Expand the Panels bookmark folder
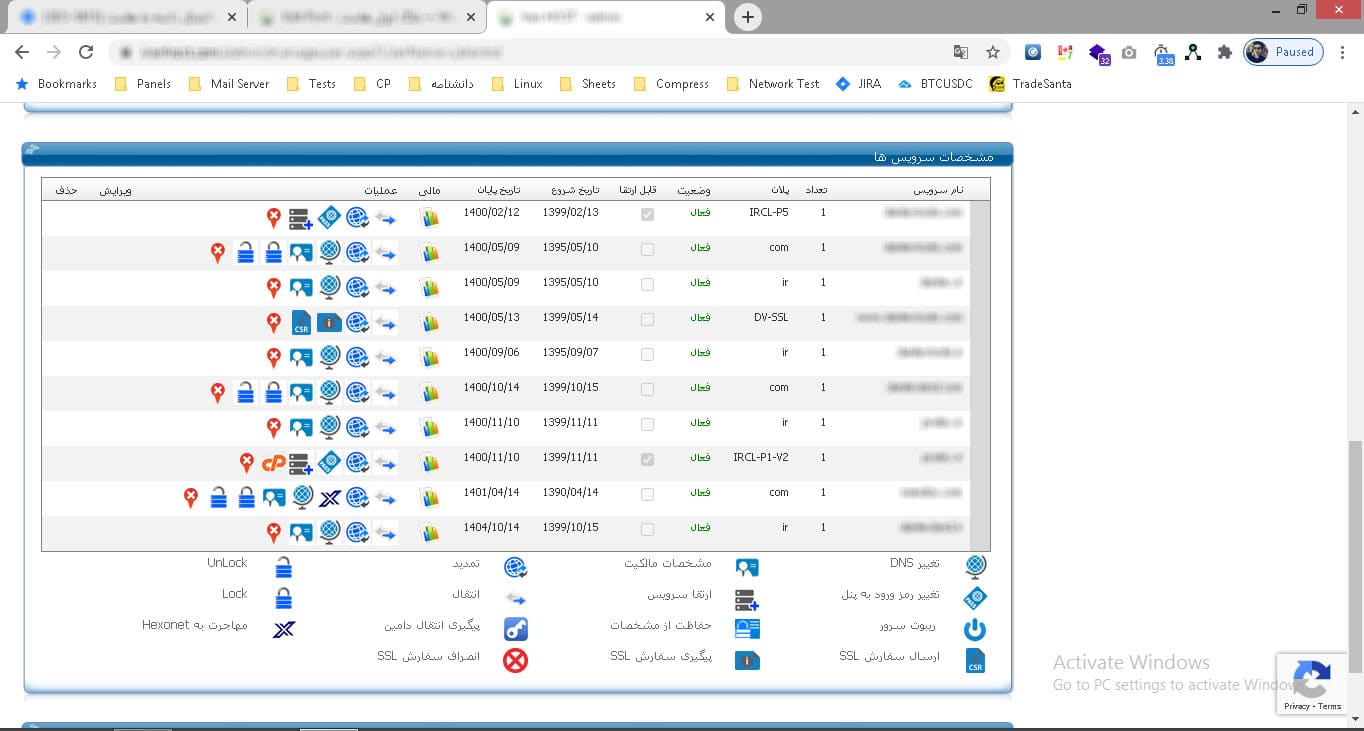The height and width of the screenshot is (731, 1364). click(143, 84)
